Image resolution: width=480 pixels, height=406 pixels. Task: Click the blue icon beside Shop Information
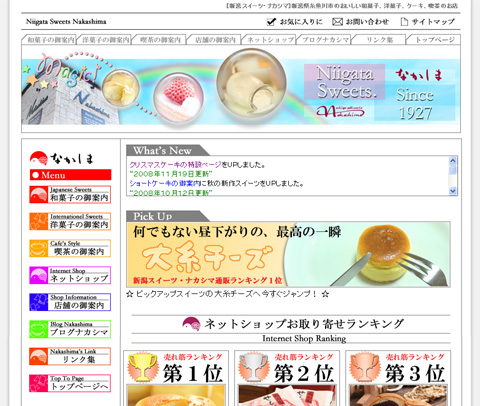click(x=39, y=302)
